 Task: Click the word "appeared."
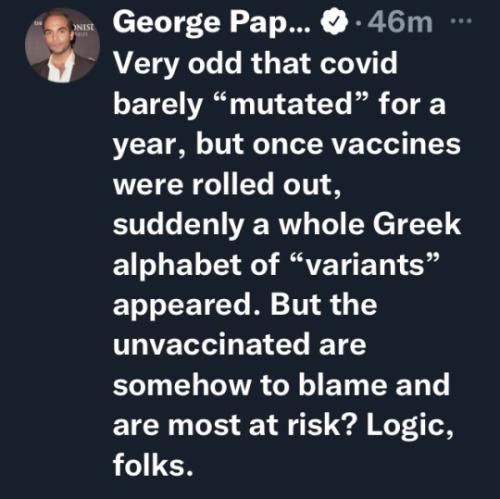[188, 307]
